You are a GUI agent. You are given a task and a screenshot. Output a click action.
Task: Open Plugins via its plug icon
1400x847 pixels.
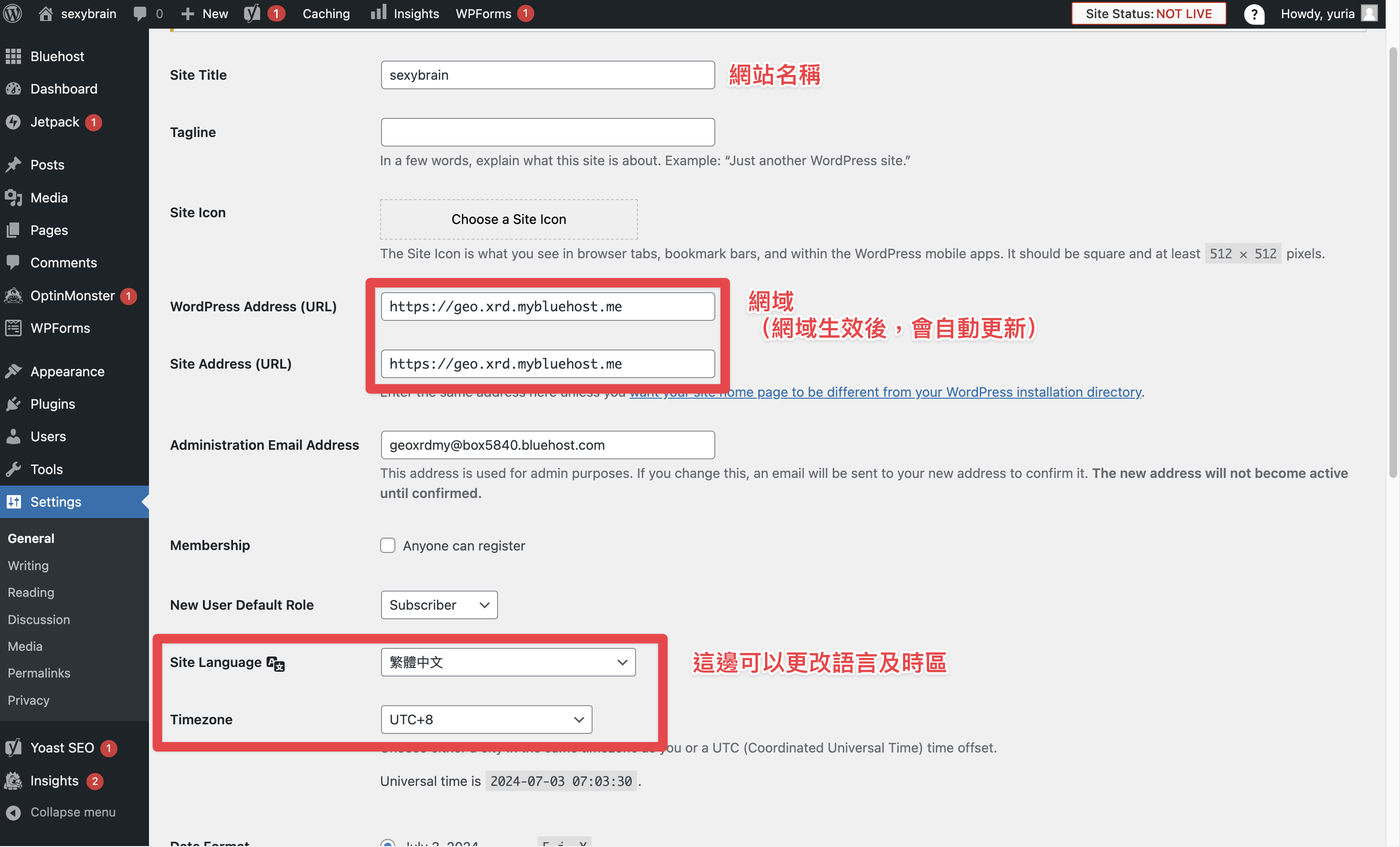(14, 404)
